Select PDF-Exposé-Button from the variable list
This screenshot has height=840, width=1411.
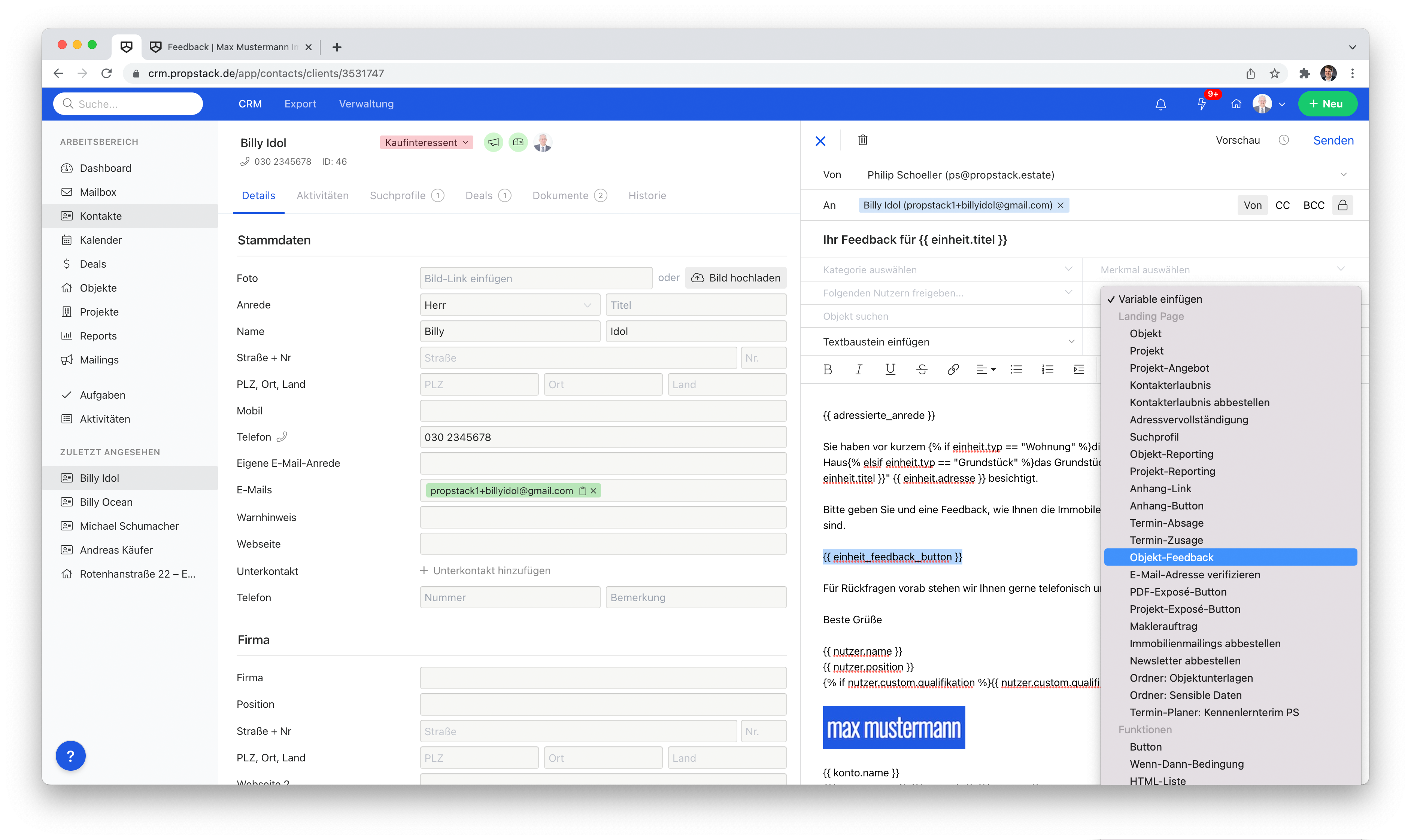[1178, 591]
